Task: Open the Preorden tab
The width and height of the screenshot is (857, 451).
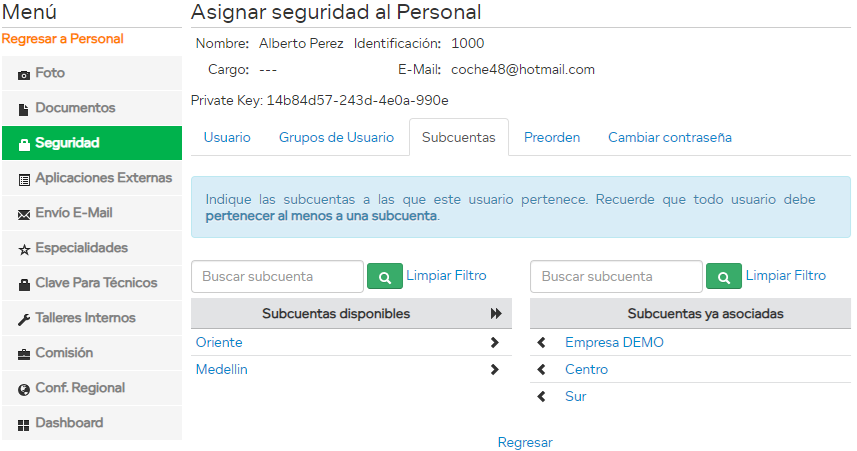Action: (x=552, y=138)
